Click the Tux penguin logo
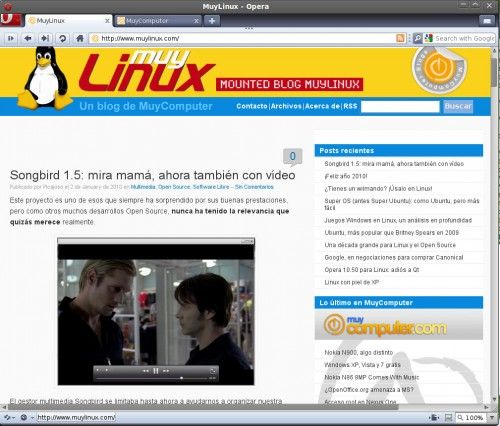This screenshot has width=500, height=426. click(45, 78)
